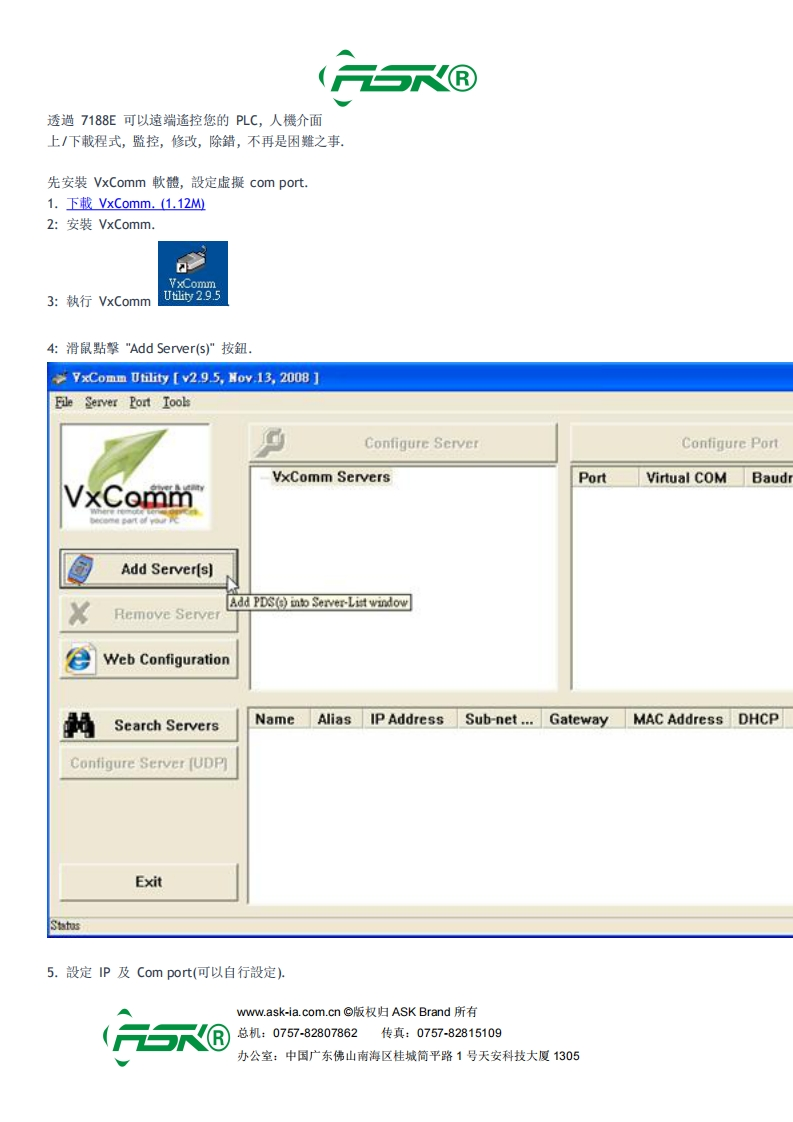This screenshot has height=1122, width=793.
Task: Select the VxComm Servers tree root
Action: tap(330, 477)
